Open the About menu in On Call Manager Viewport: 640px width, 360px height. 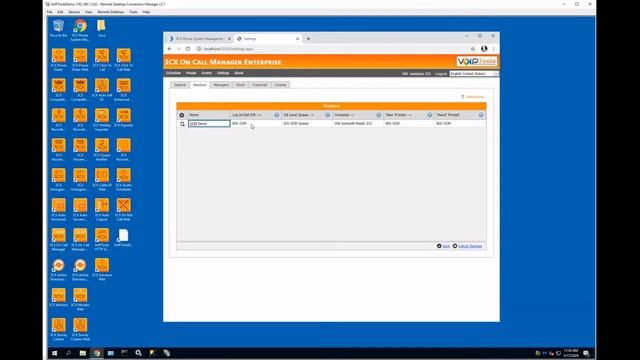(x=239, y=73)
